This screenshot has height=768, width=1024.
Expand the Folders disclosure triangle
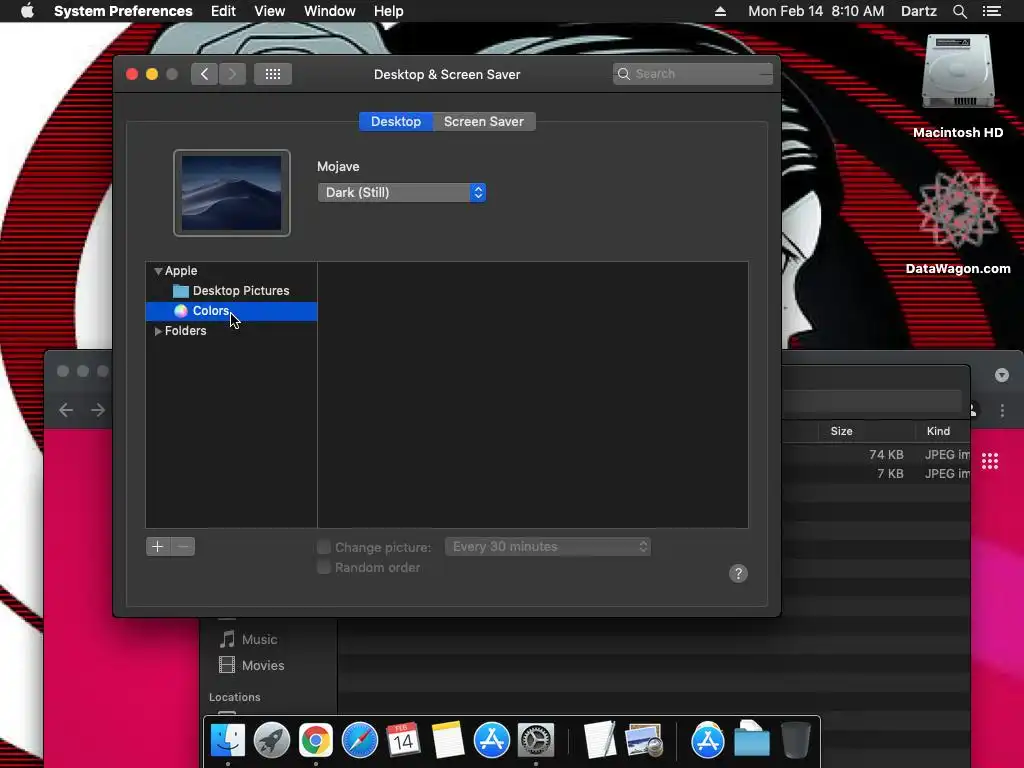pos(158,331)
